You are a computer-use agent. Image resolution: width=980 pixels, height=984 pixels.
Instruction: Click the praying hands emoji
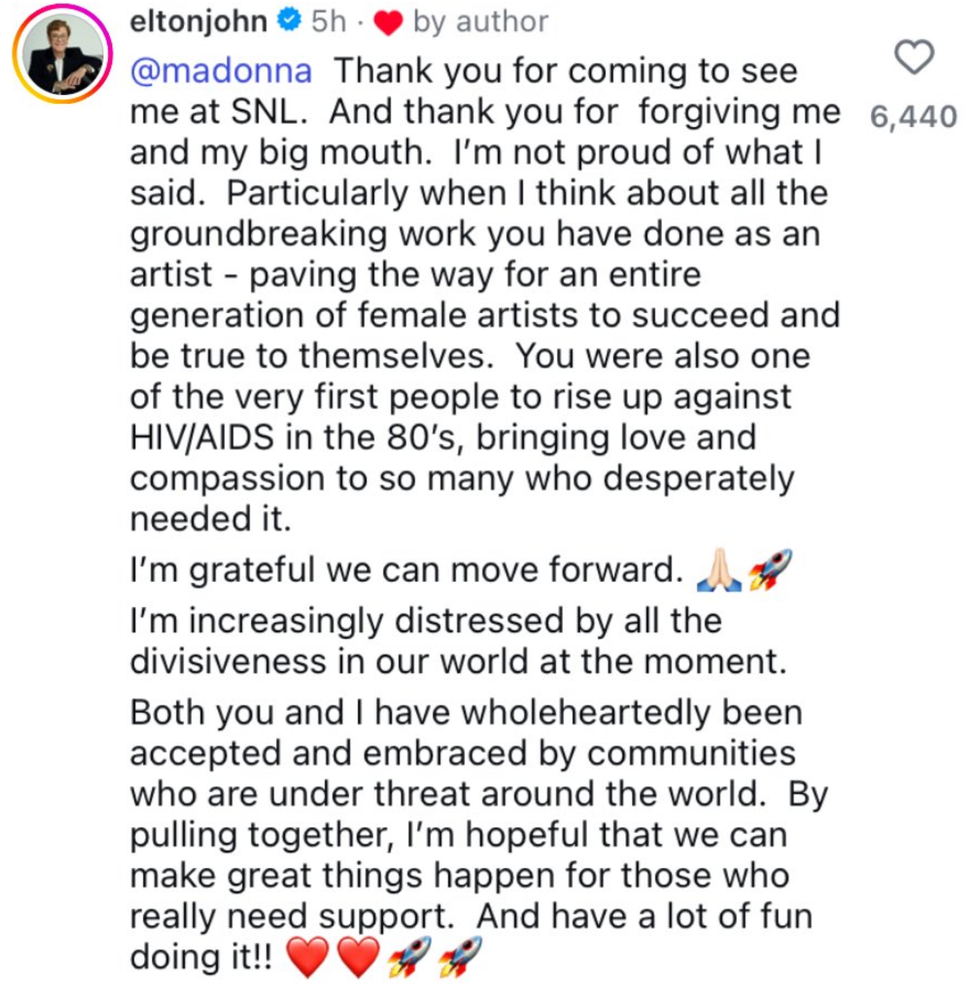point(719,571)
